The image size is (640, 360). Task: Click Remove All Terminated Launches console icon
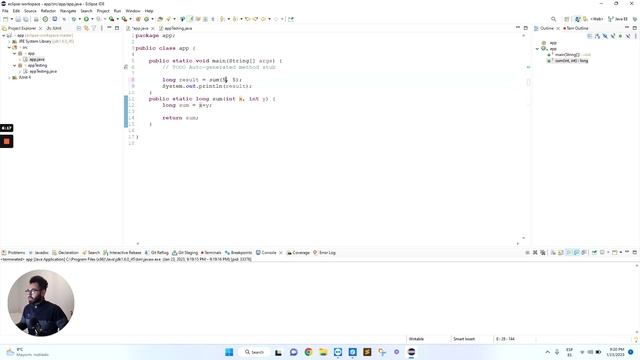[x=542, y=253]
